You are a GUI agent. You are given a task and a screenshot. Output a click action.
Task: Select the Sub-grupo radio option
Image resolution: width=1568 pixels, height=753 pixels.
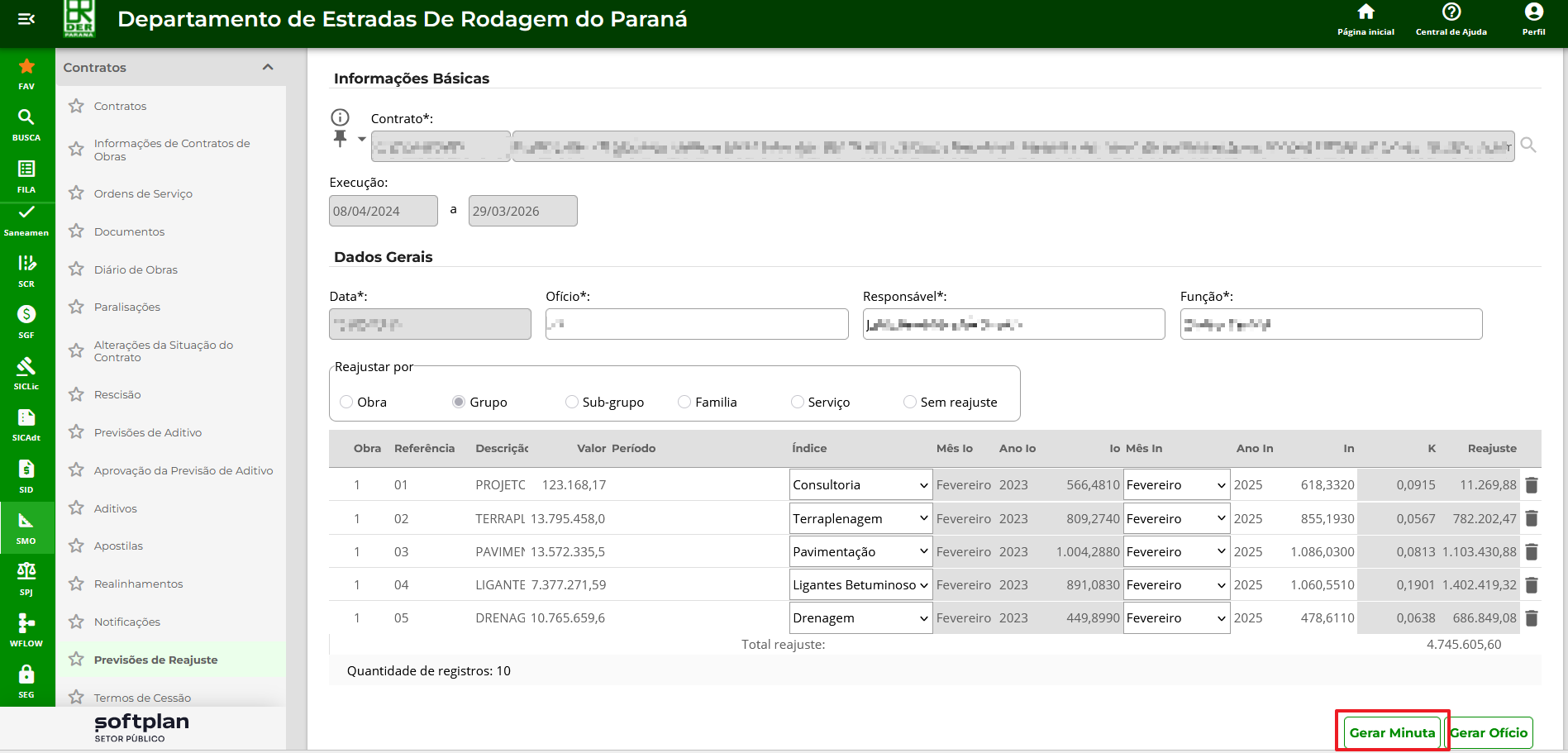(x=571, y=403)
